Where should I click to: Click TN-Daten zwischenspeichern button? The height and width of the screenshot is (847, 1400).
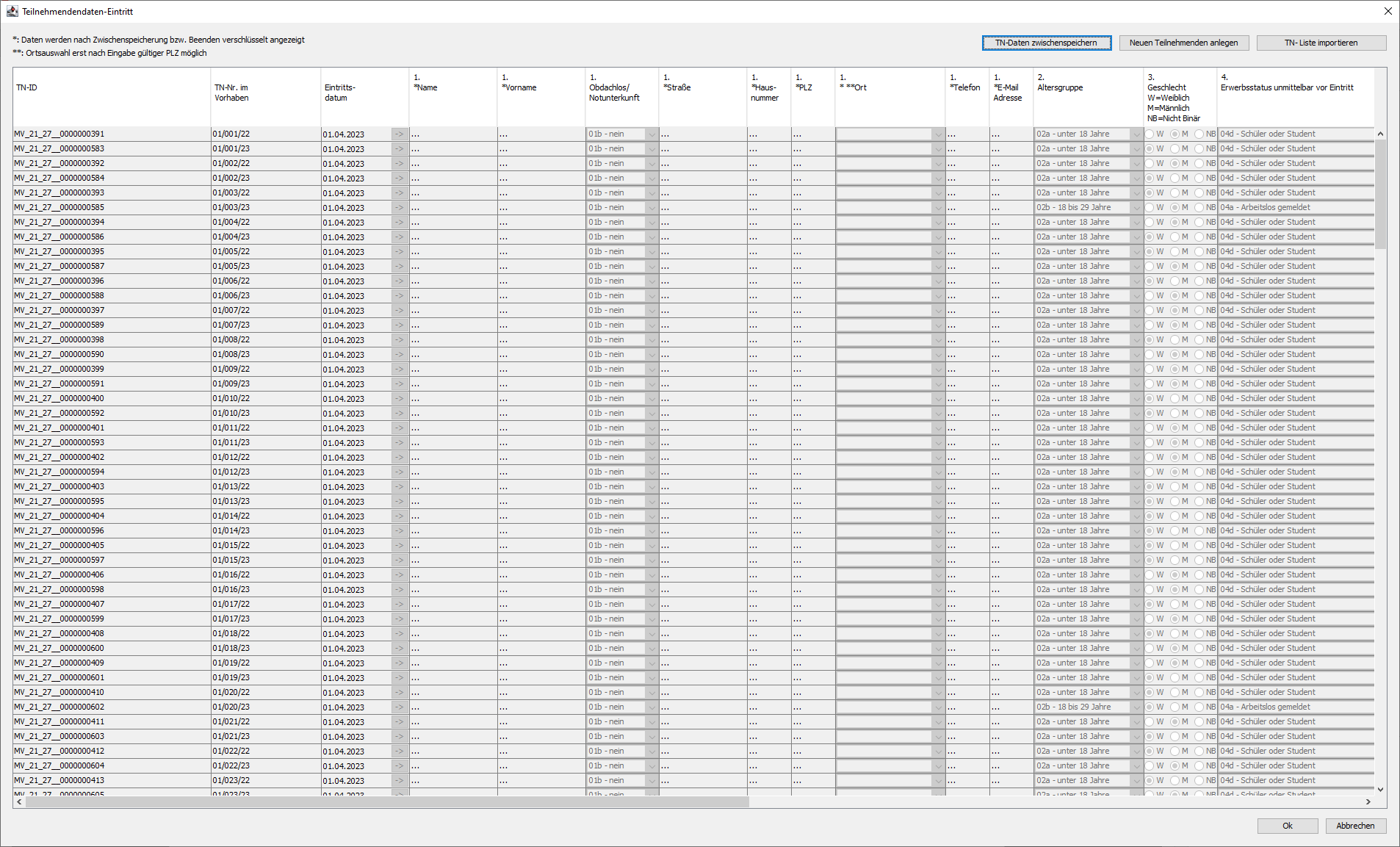click(1046, 43)
